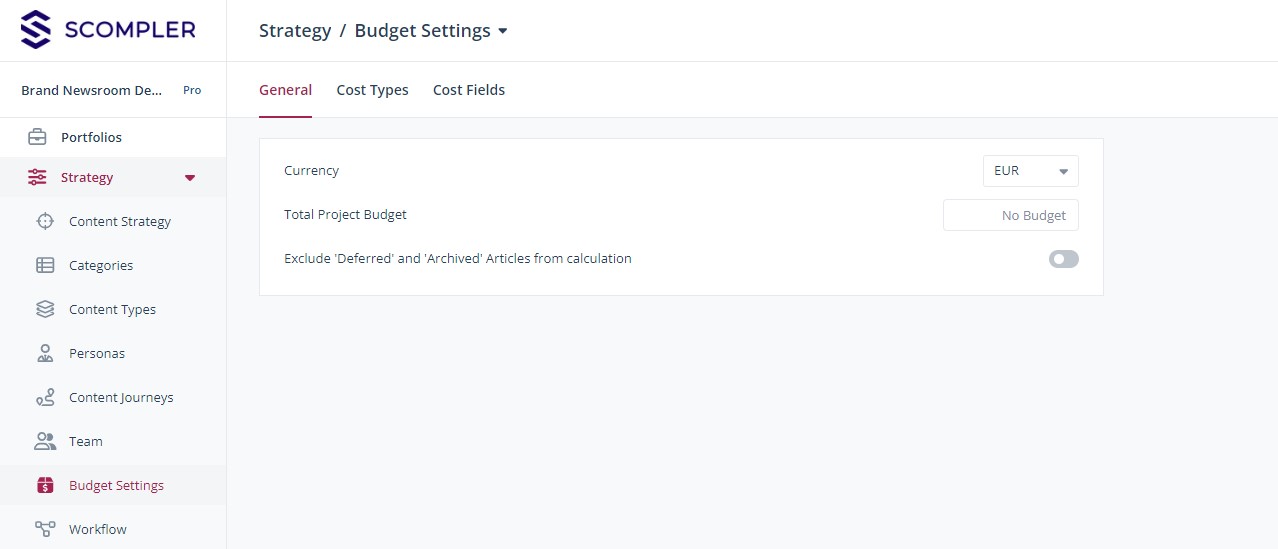Click the Team people icon
The image size is (1278, 549).
click(45, 441)
